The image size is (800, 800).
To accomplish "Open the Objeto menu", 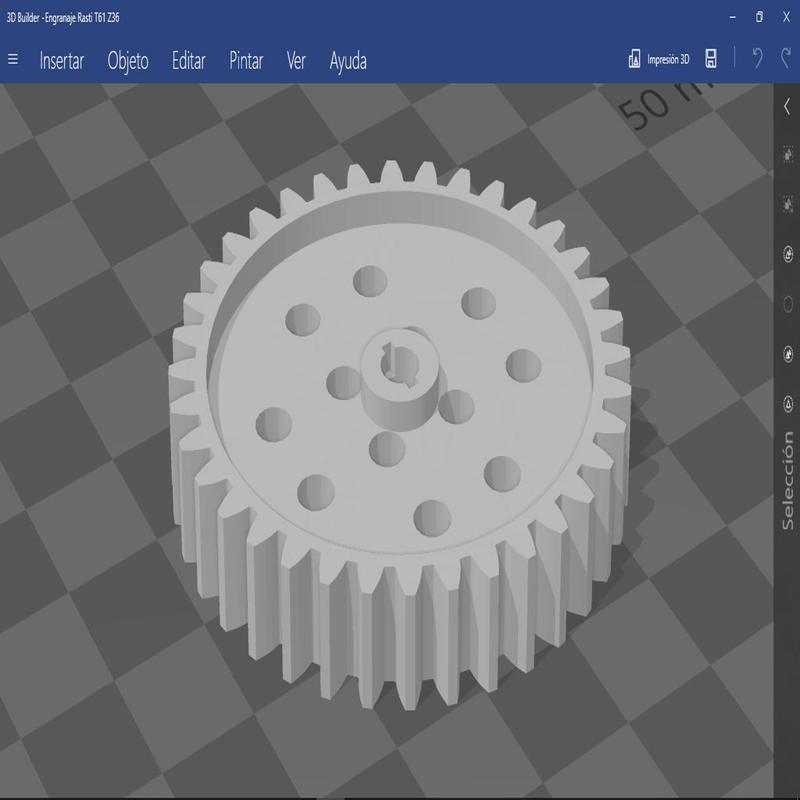I will click(128, 61).
